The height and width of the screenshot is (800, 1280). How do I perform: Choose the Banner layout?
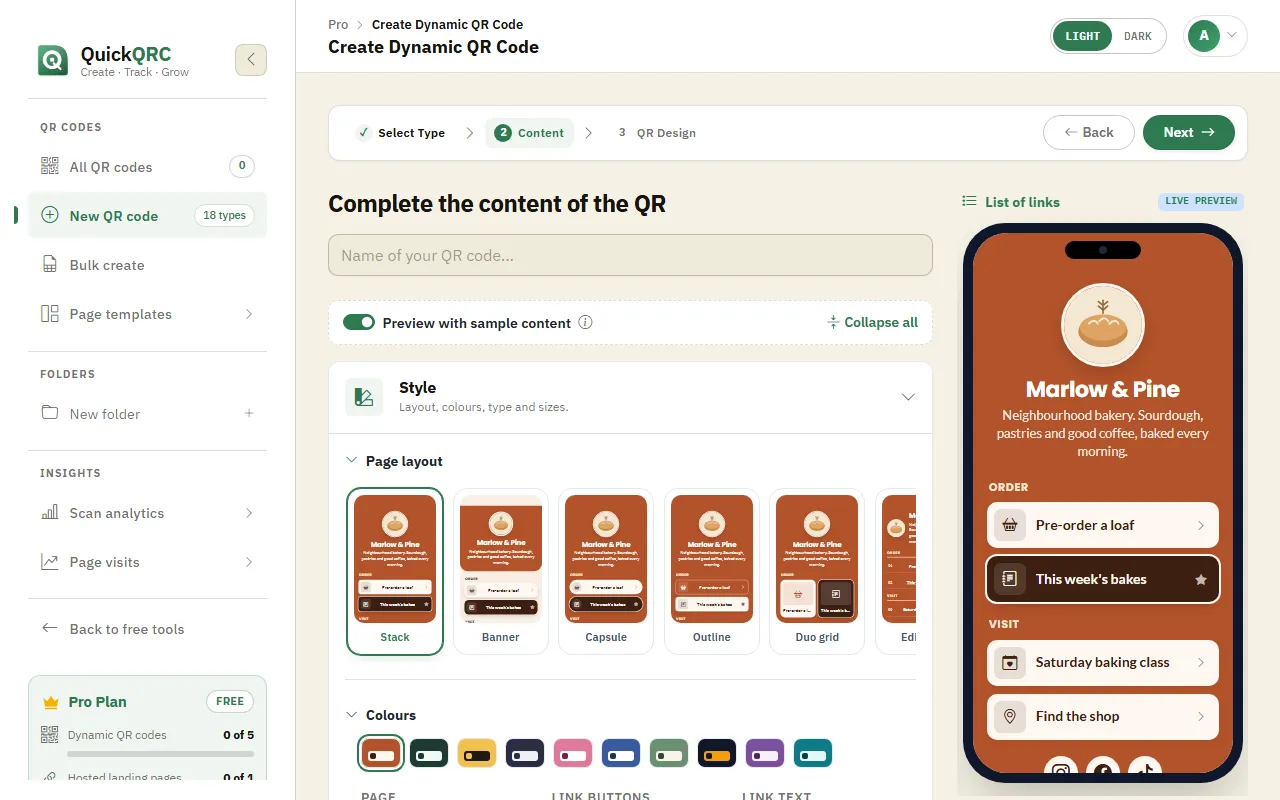click(x=501, y=571)
